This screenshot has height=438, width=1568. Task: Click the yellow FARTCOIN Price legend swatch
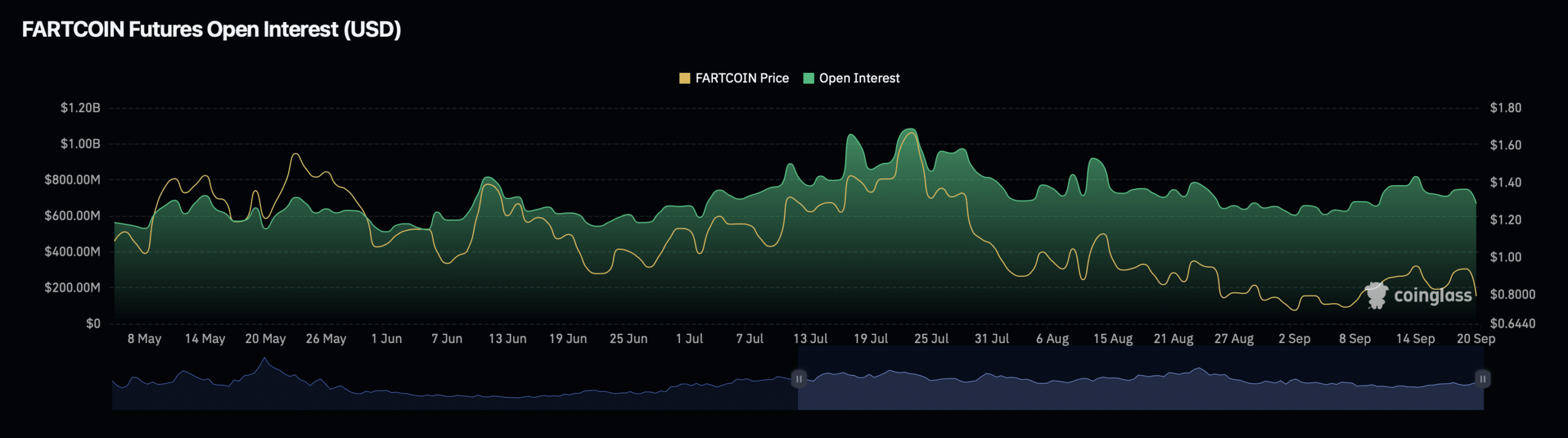click(x=685, y=78)
